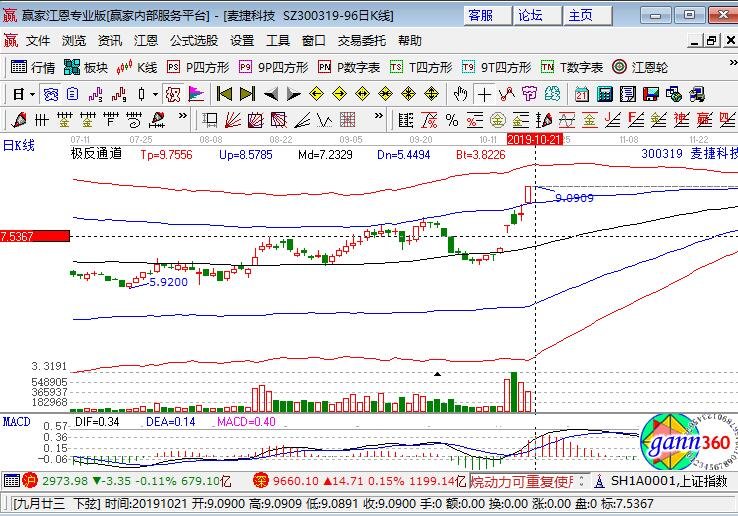Screen dimensions: 738x516
Task: Expand the candlestick style dropdown arrow
Action: (x=155, y=95)
